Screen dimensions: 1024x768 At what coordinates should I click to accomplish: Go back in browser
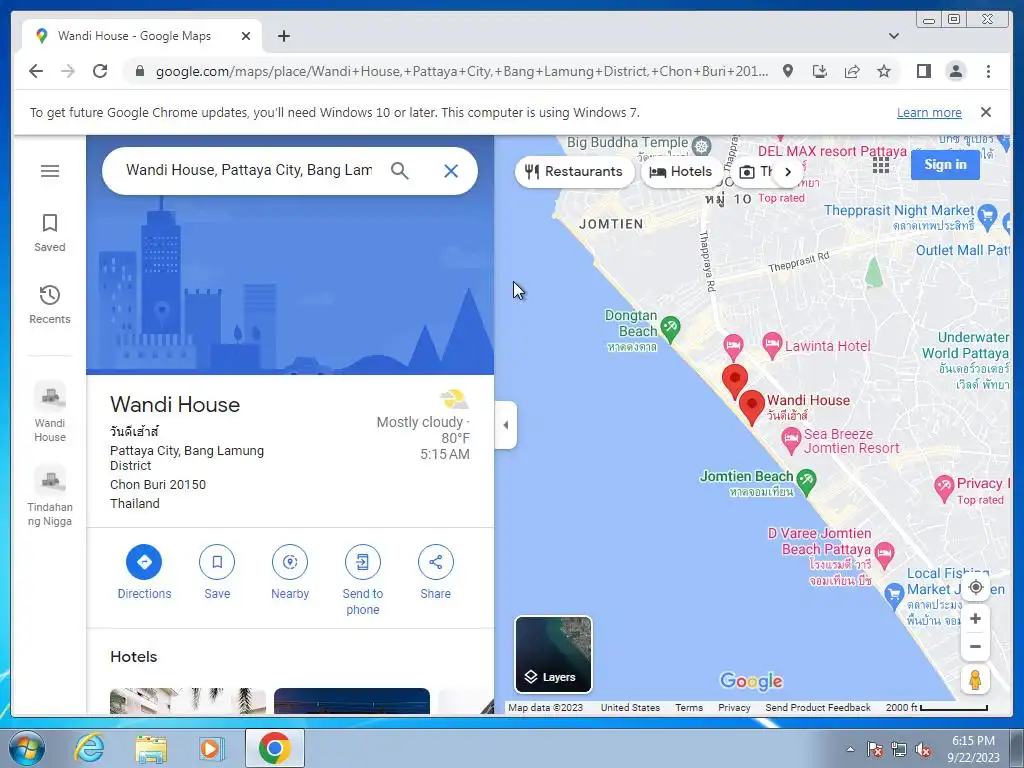pyautogui.click(x=36, y=71)
